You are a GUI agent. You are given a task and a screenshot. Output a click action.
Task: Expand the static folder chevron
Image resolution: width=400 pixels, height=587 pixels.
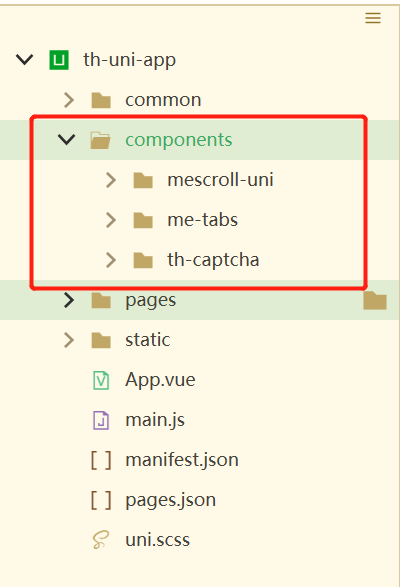click(69, 340)
